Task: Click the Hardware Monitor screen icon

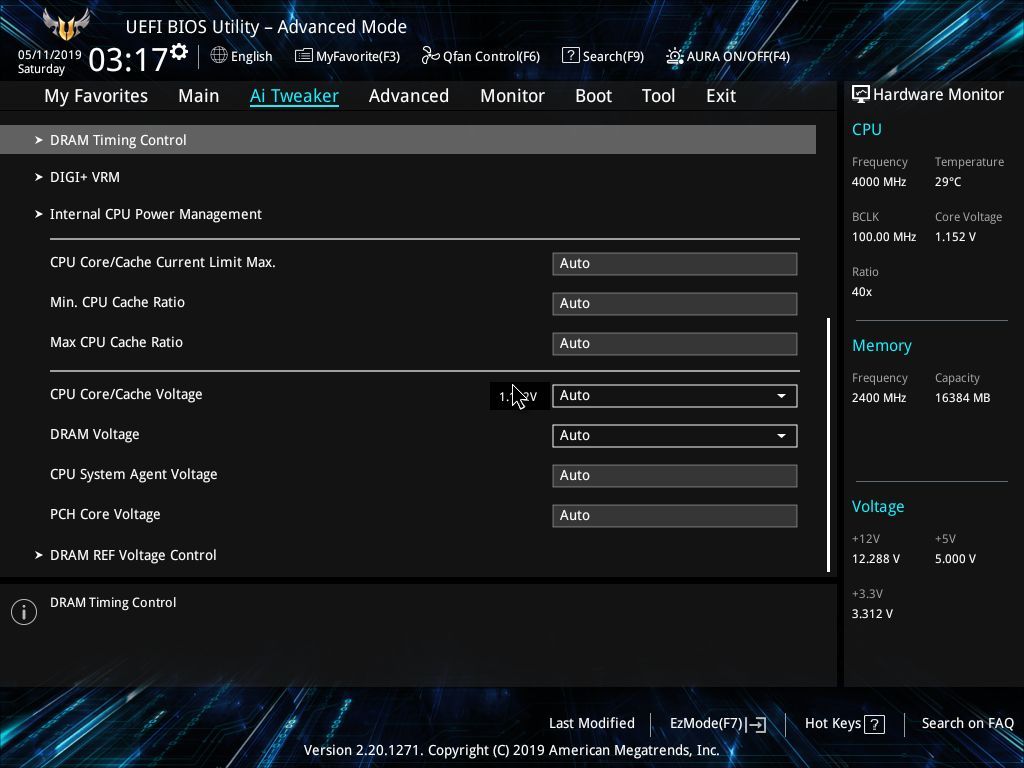Action: (861, 95)
